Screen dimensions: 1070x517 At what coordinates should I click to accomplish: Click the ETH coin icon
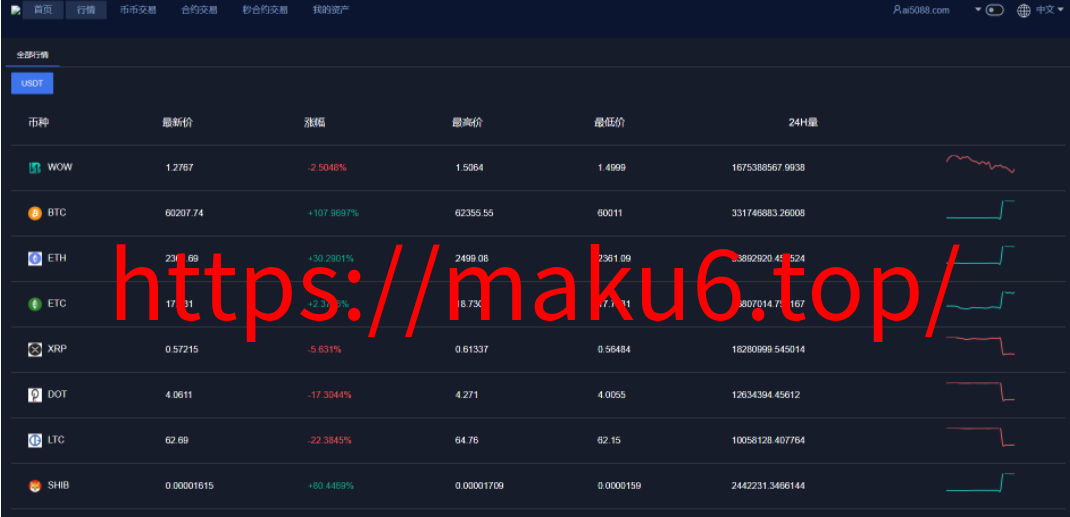pos(35,258)
